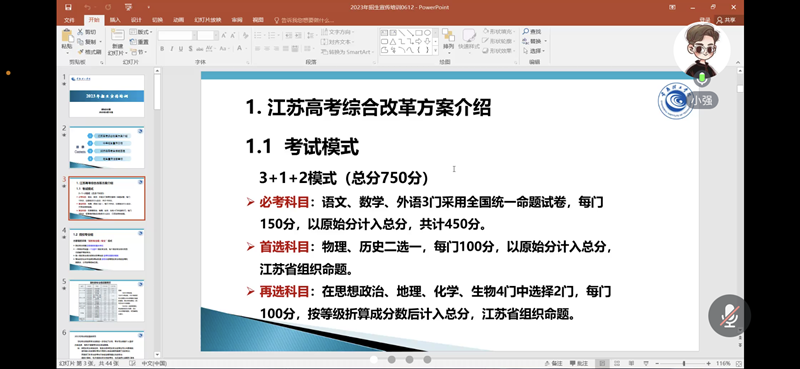Reset the slide with 重置
The image size is (800, 369).
[x=140, y=42]
